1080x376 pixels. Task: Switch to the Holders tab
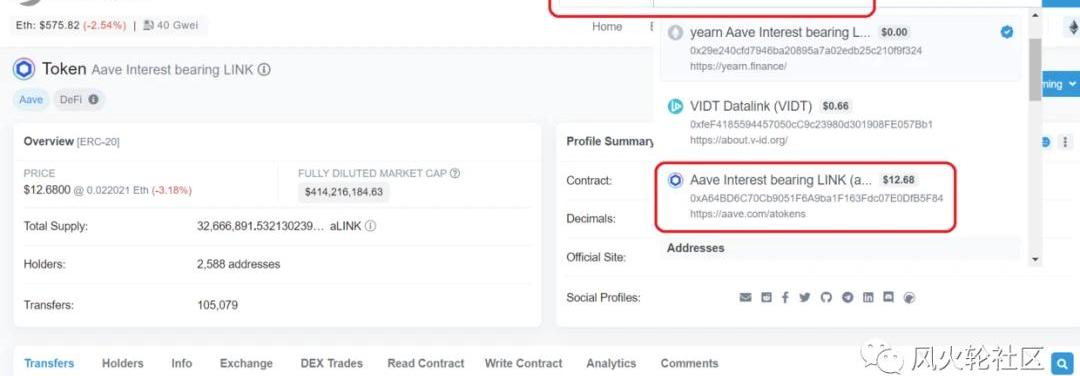123,363
